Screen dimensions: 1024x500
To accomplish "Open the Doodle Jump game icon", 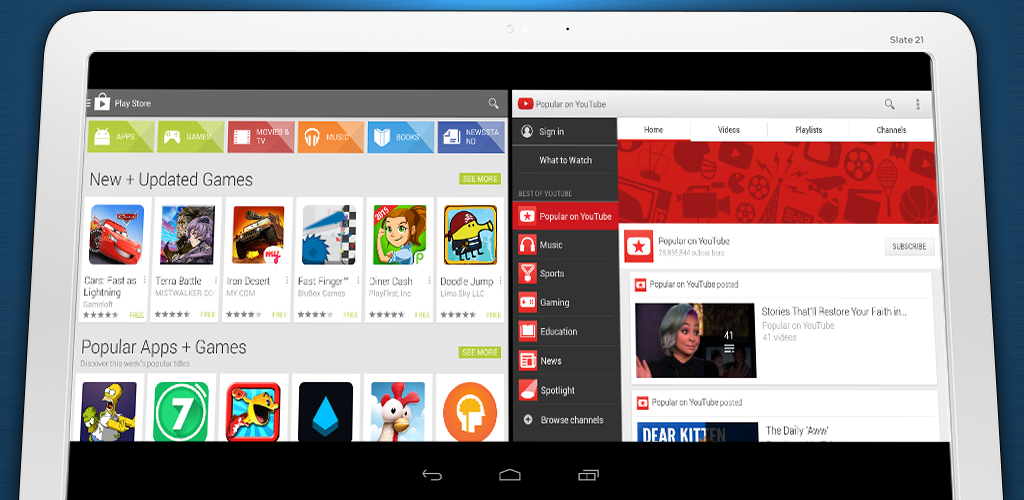I will pos(470,235).
